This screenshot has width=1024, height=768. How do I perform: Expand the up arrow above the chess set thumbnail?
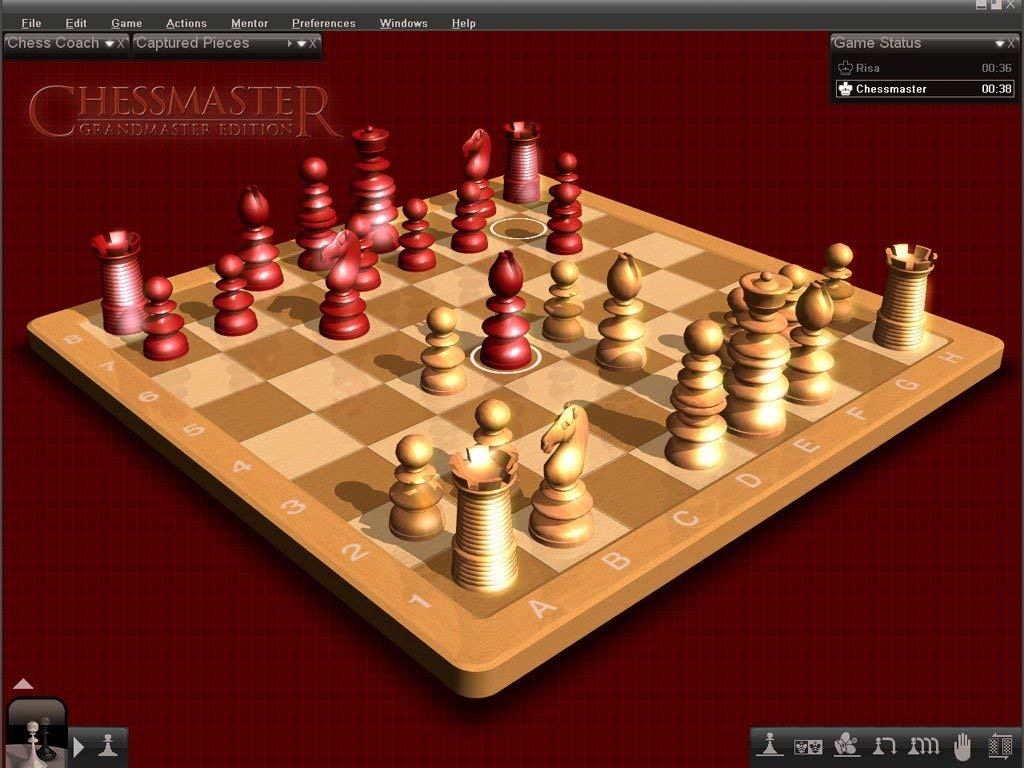click(x=23, y=685)
